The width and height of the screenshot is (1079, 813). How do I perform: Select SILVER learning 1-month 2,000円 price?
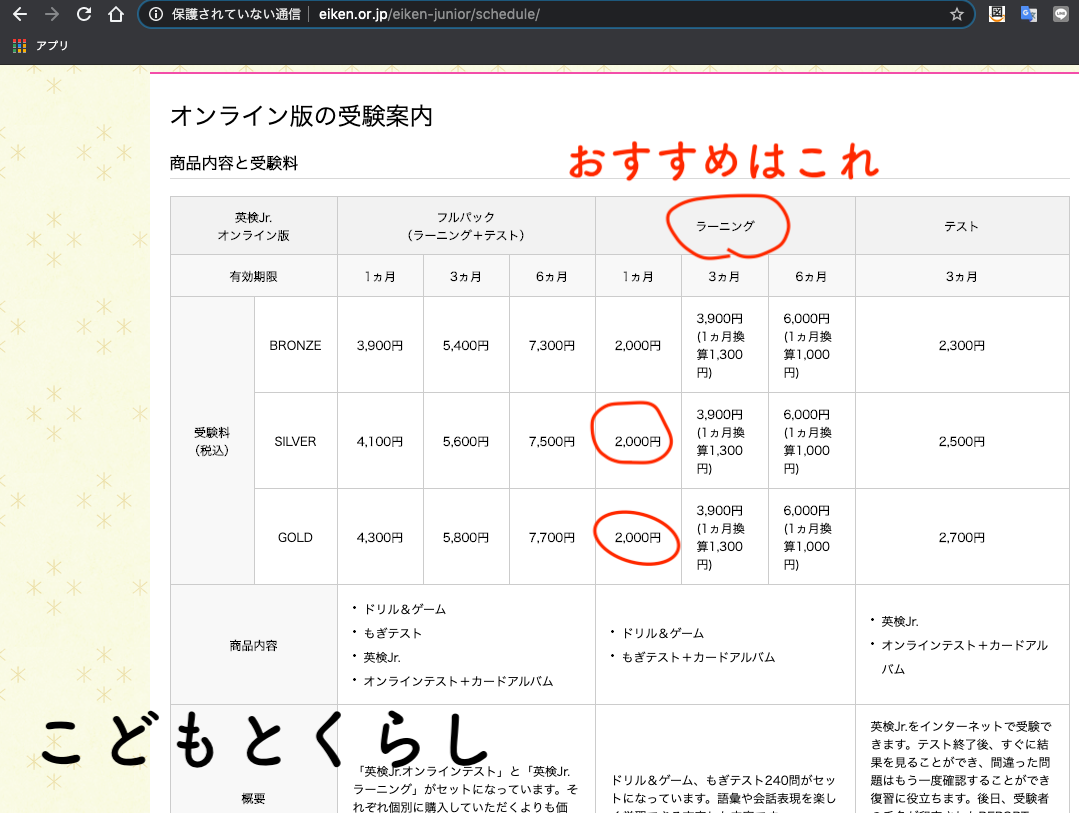tap(638, 441)
